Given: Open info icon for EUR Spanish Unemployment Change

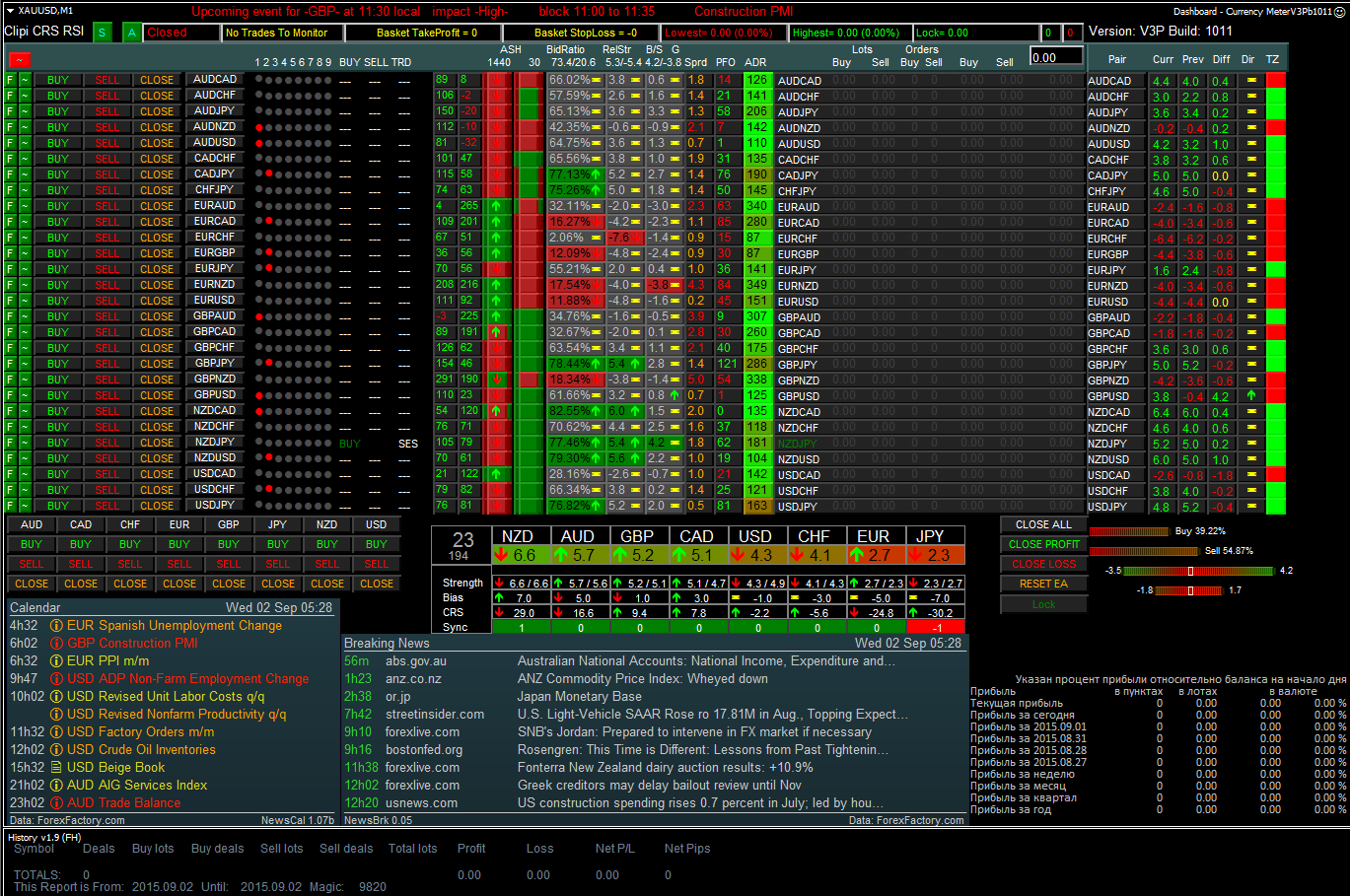Looking at the screenshot, I should pos(56,626).
